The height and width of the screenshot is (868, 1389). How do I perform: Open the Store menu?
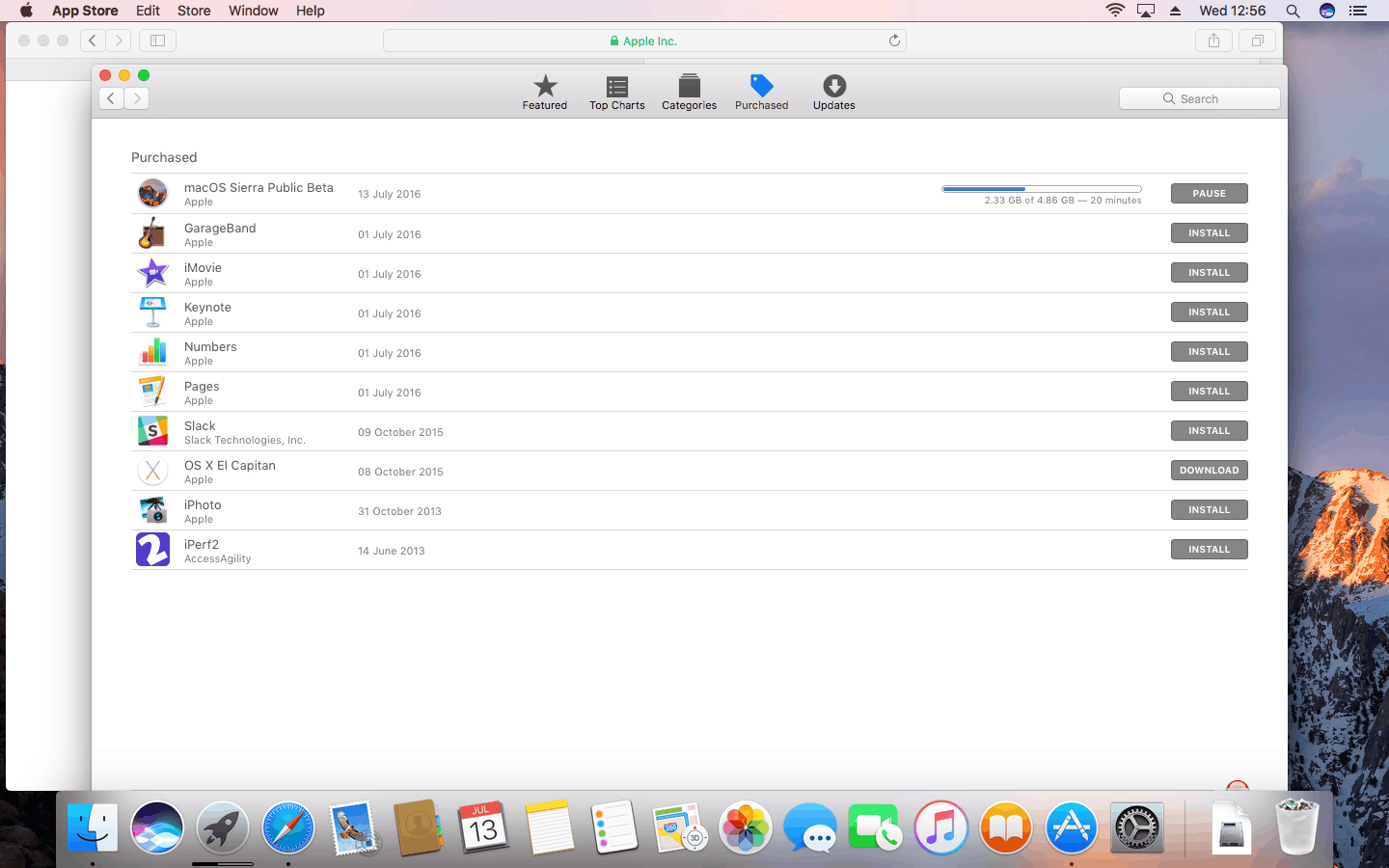194,11
